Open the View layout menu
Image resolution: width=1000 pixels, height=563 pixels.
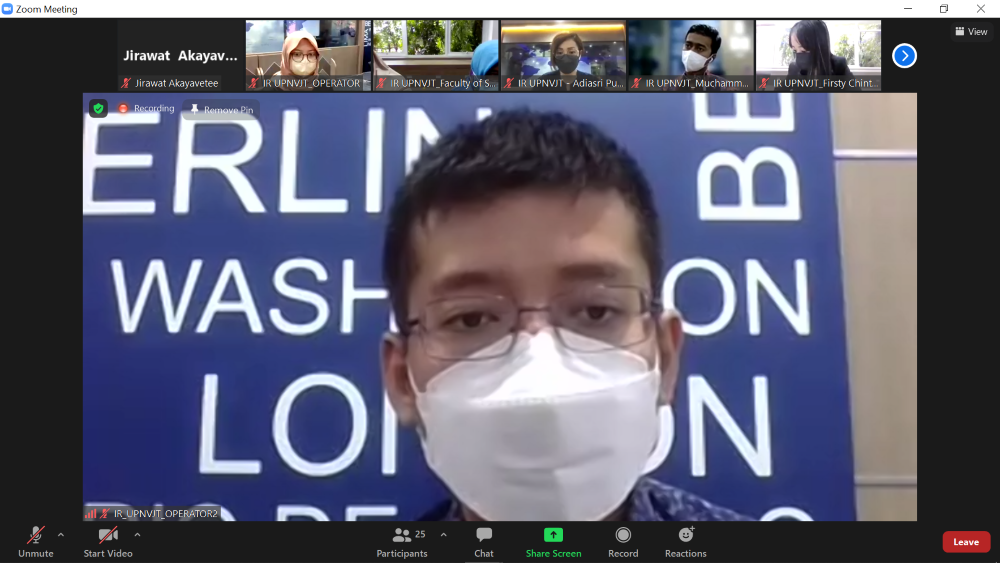[971, 32]
